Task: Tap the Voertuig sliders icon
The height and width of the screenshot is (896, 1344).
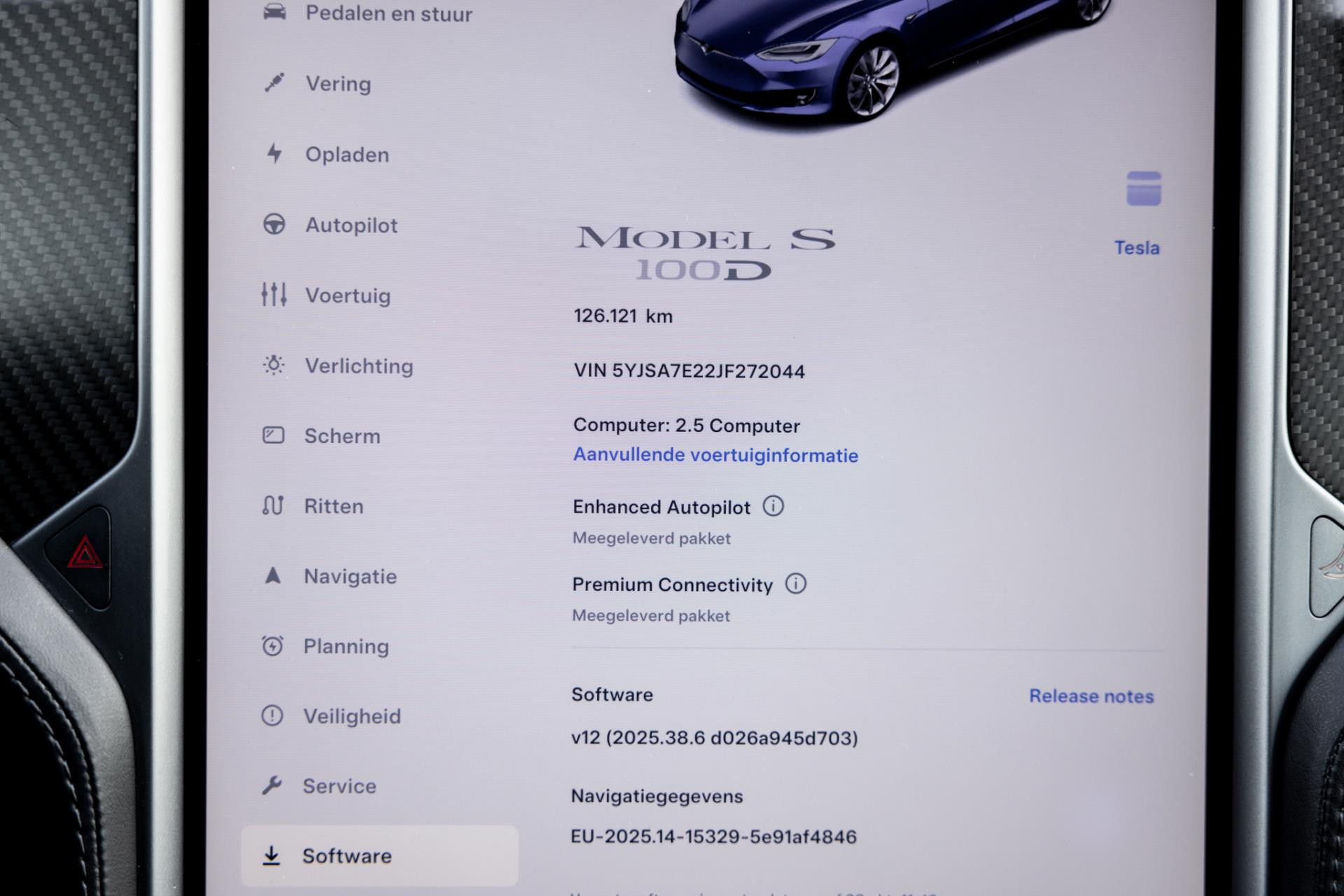Action: (274, 295)
